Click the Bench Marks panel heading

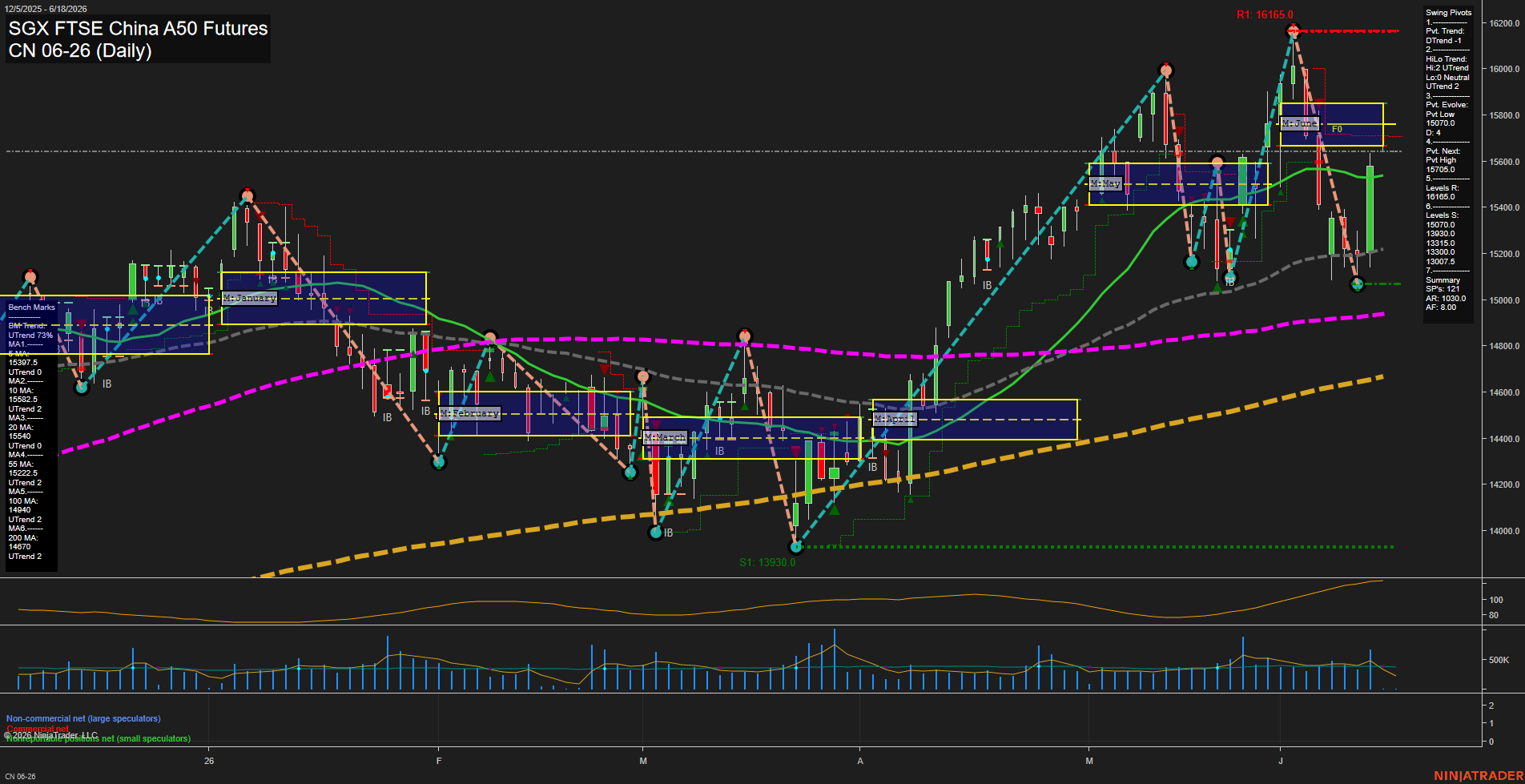tap(32, 308)
